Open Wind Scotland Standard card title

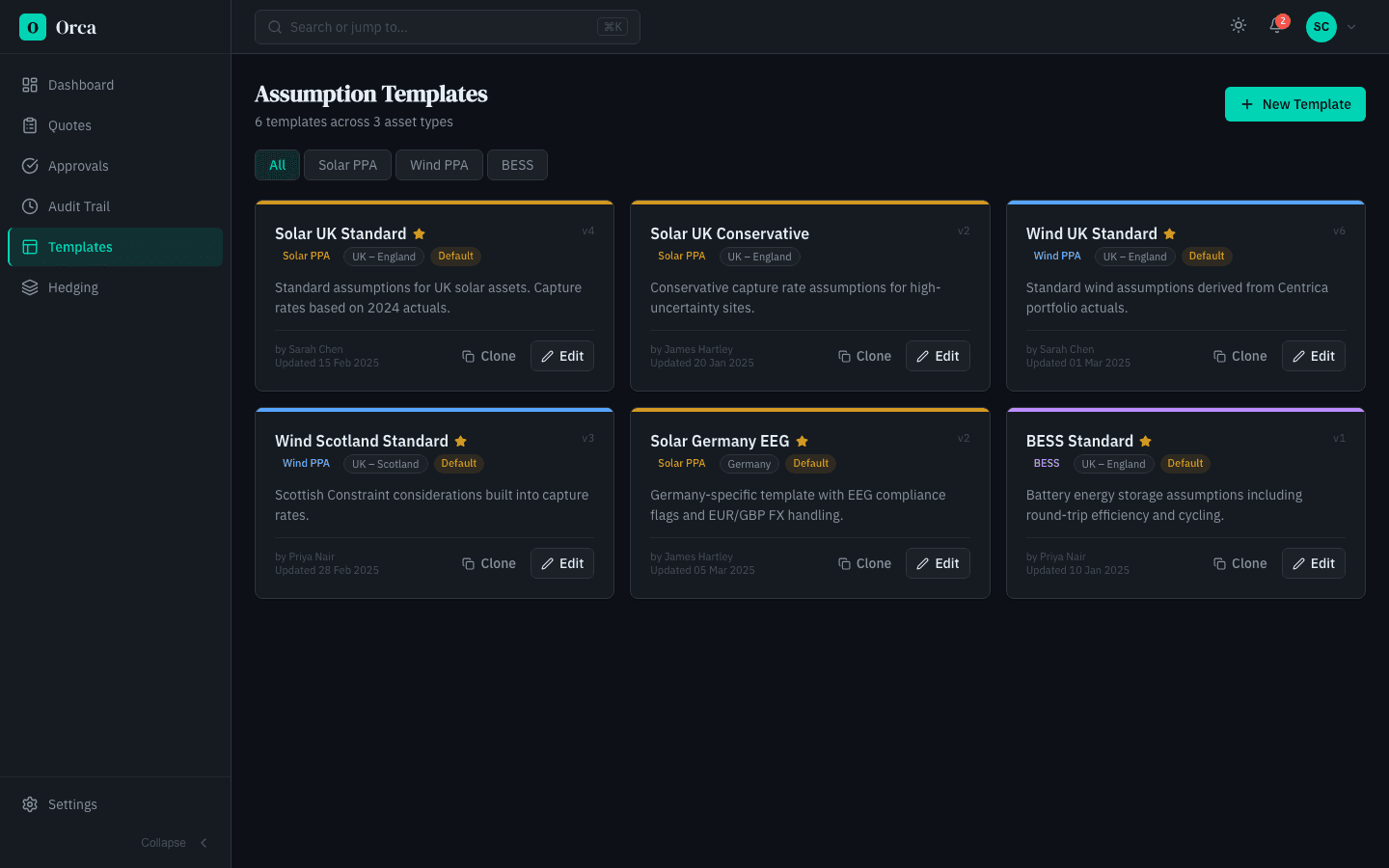pos(362,441)
